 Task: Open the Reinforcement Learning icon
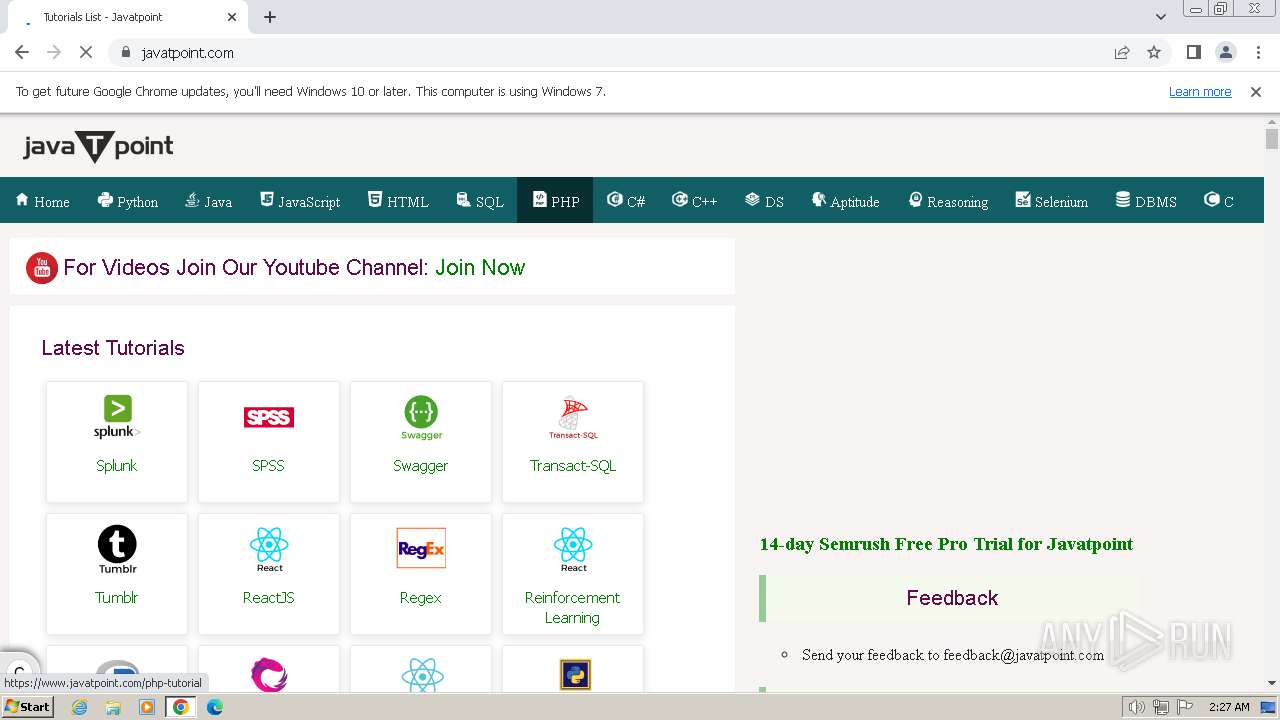click(x=573, y=550)
